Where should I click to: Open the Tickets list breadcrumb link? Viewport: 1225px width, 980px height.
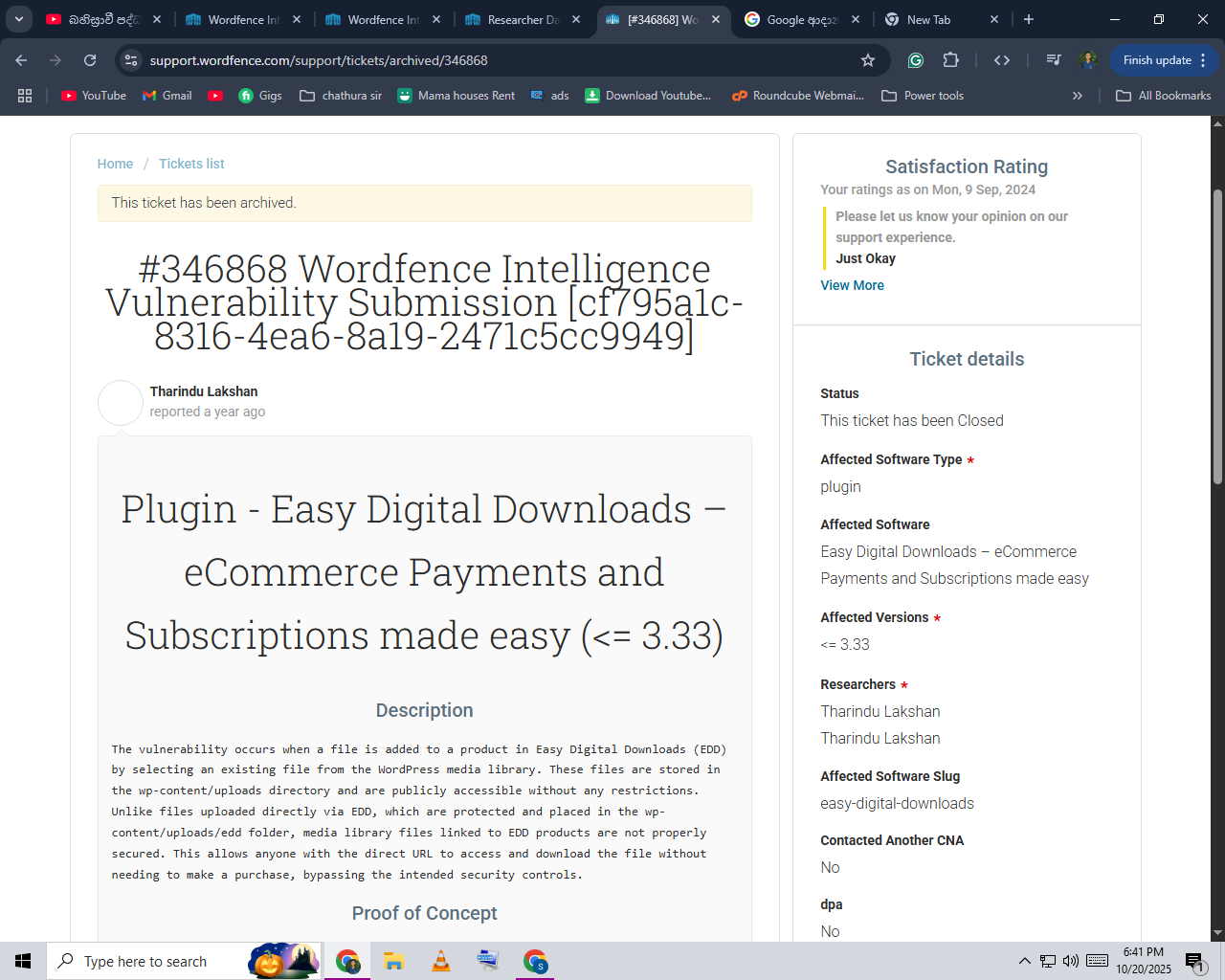pyautogui.click(x=191, y=164)
